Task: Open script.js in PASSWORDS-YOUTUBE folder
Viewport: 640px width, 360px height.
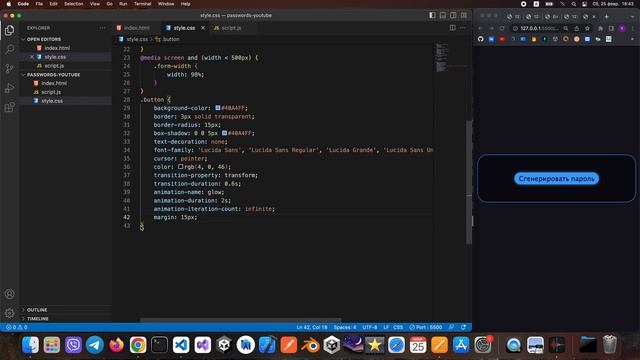Action: tap(51, 92)
